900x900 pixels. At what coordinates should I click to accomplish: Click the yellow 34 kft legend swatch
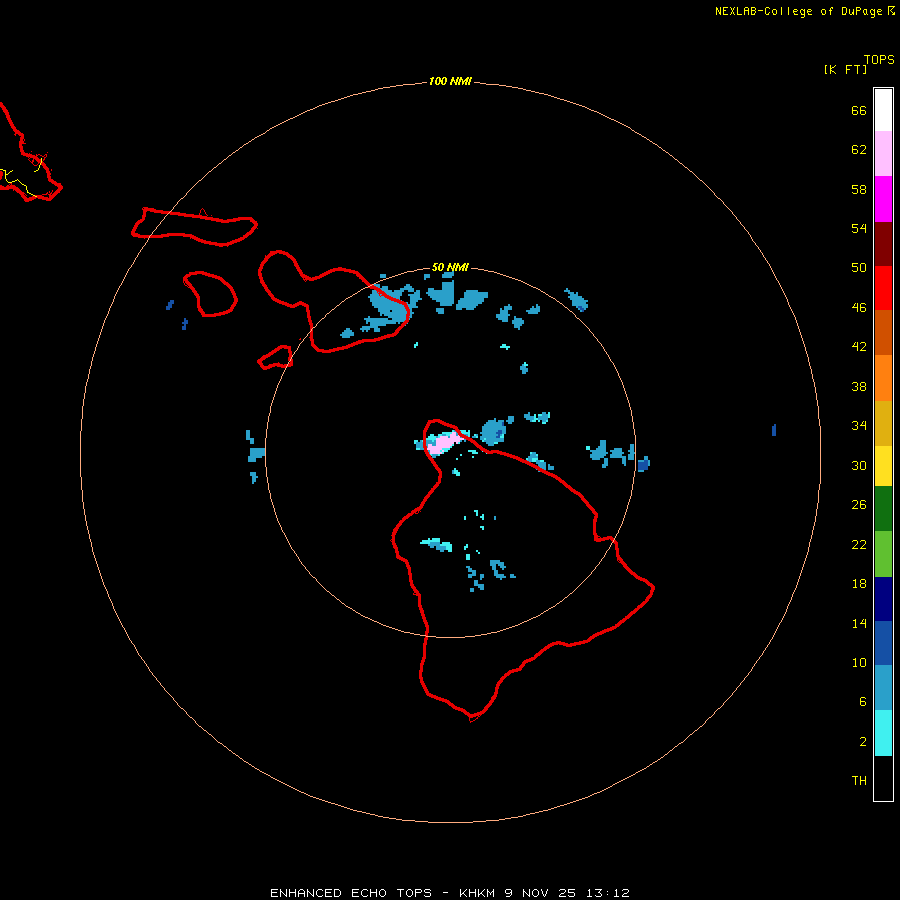pos(883,466)
